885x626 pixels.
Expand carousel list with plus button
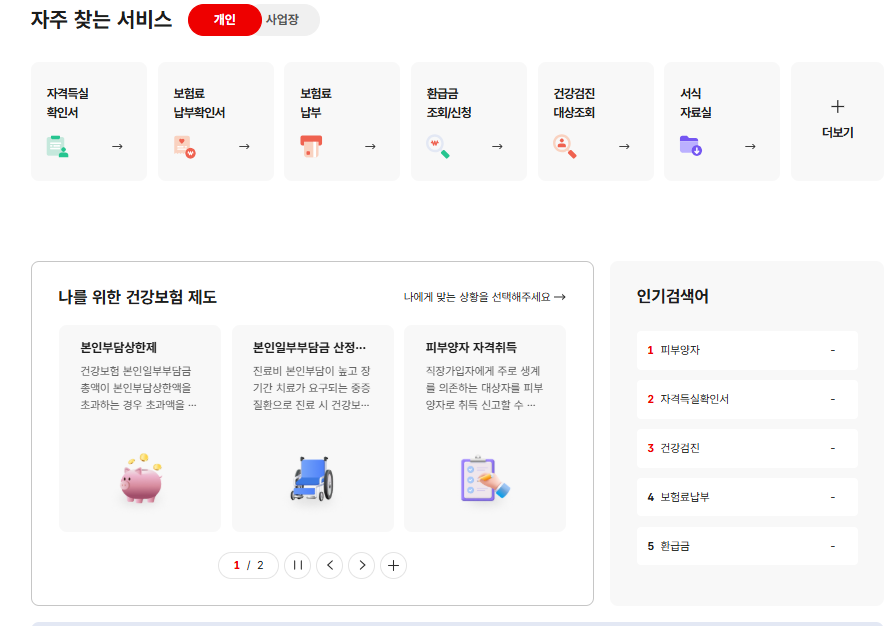coord(394,566)
